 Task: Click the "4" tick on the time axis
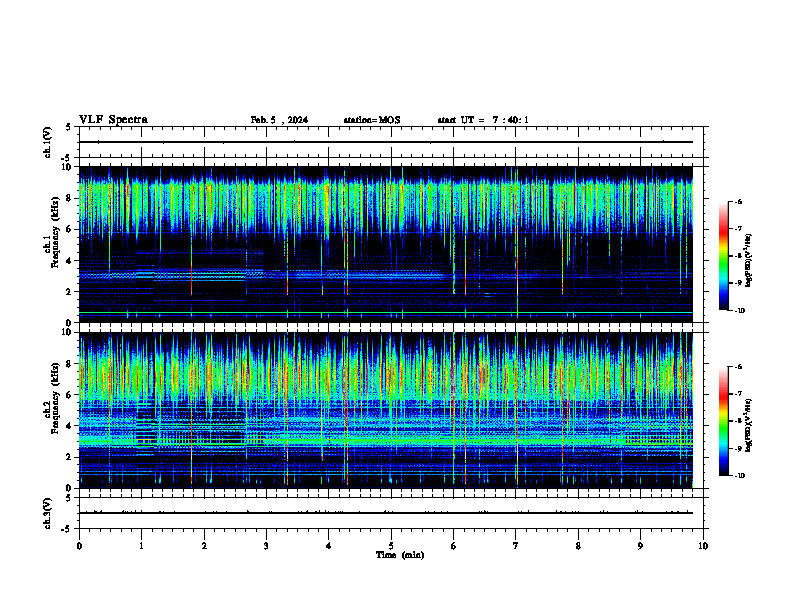pyautogui.click(x=329, y=546)
